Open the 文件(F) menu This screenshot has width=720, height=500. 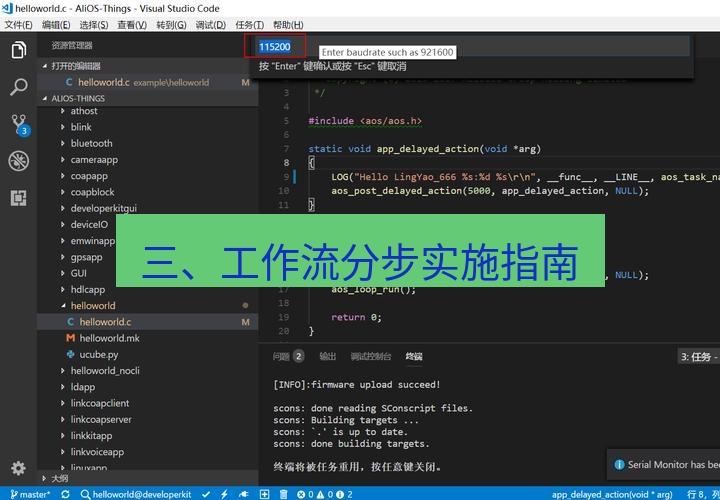tap(18, 25)
